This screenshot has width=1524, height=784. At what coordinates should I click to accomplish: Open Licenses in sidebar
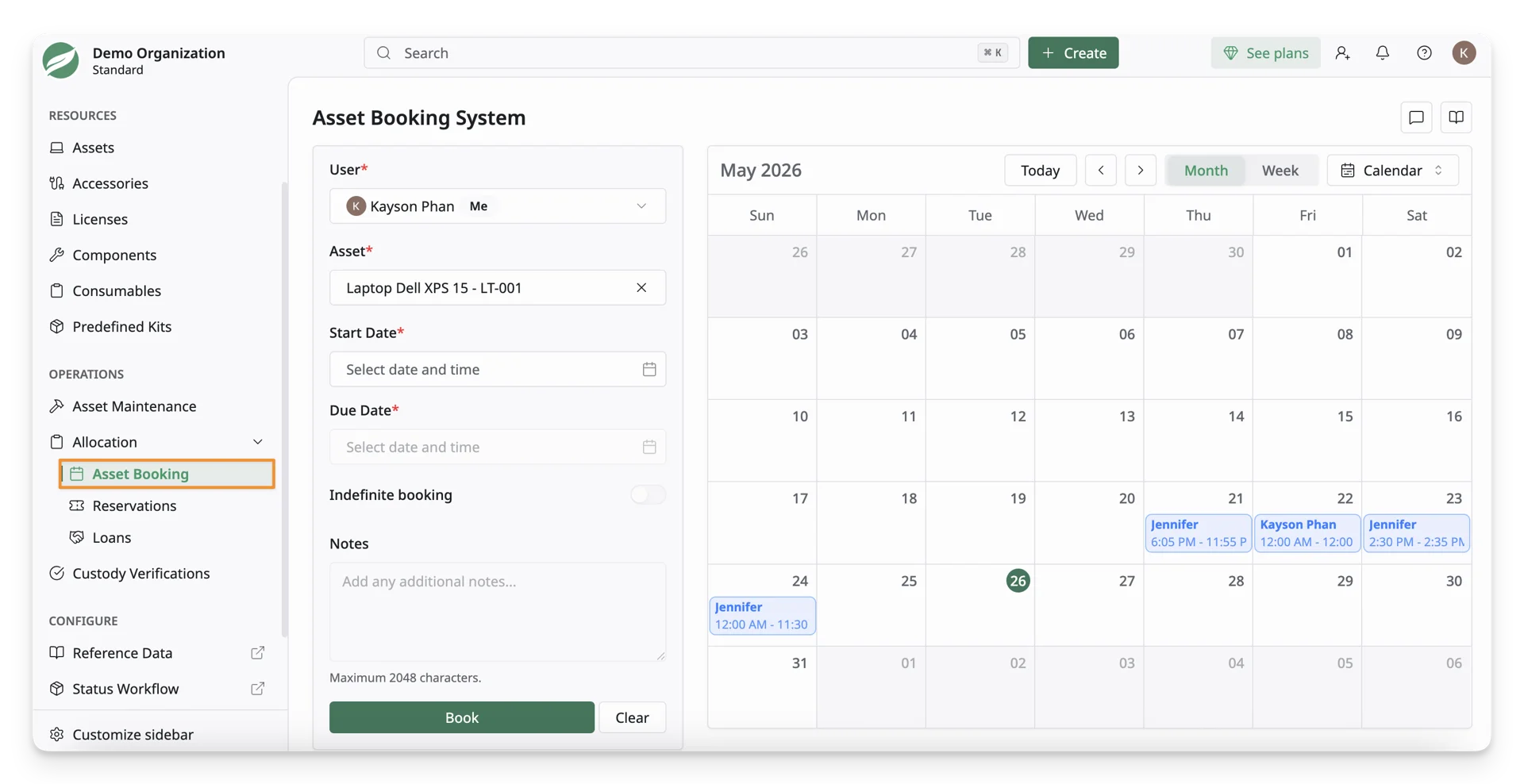coord(100,219)
